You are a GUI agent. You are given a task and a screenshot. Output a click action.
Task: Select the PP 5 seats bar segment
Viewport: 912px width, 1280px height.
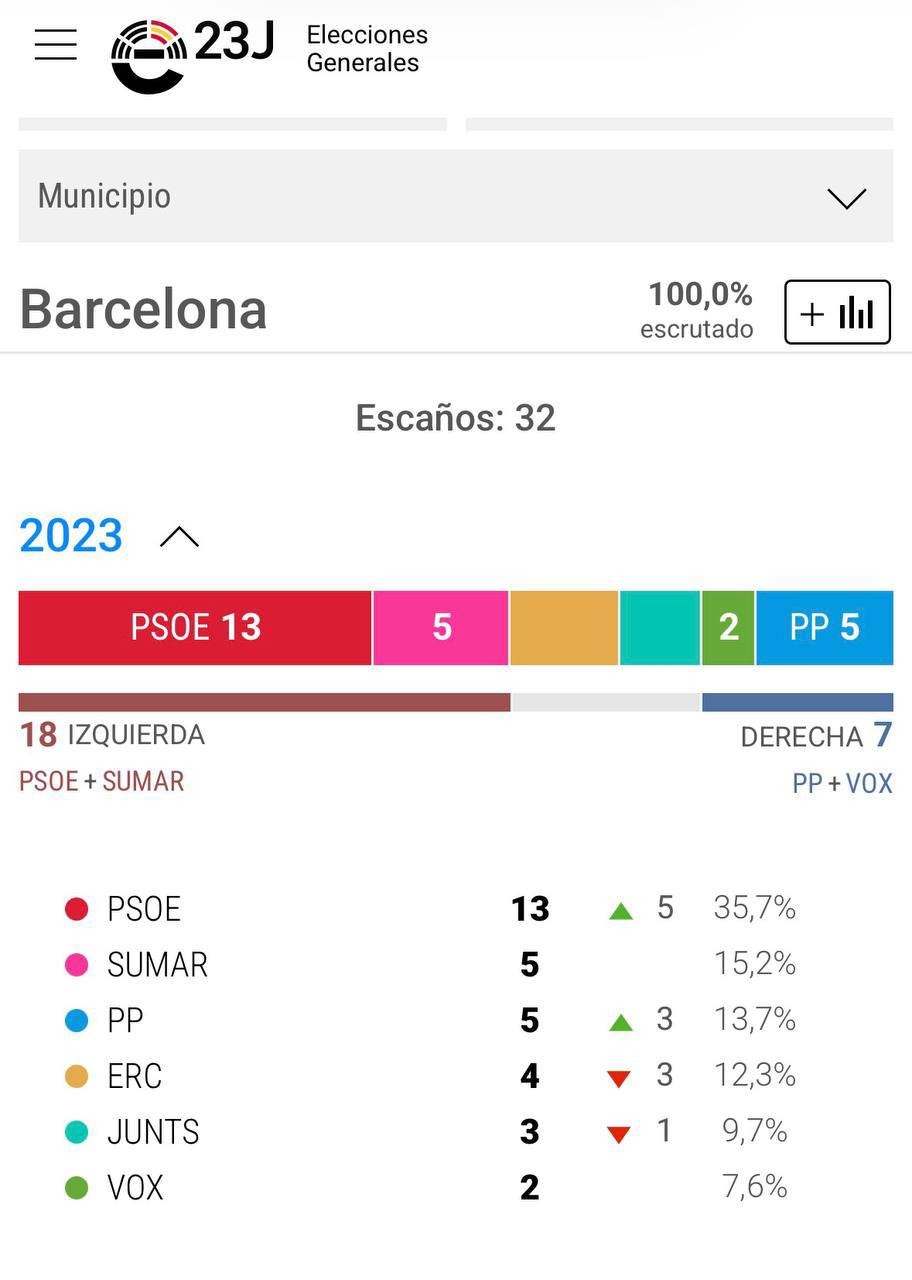coord(824,628)
